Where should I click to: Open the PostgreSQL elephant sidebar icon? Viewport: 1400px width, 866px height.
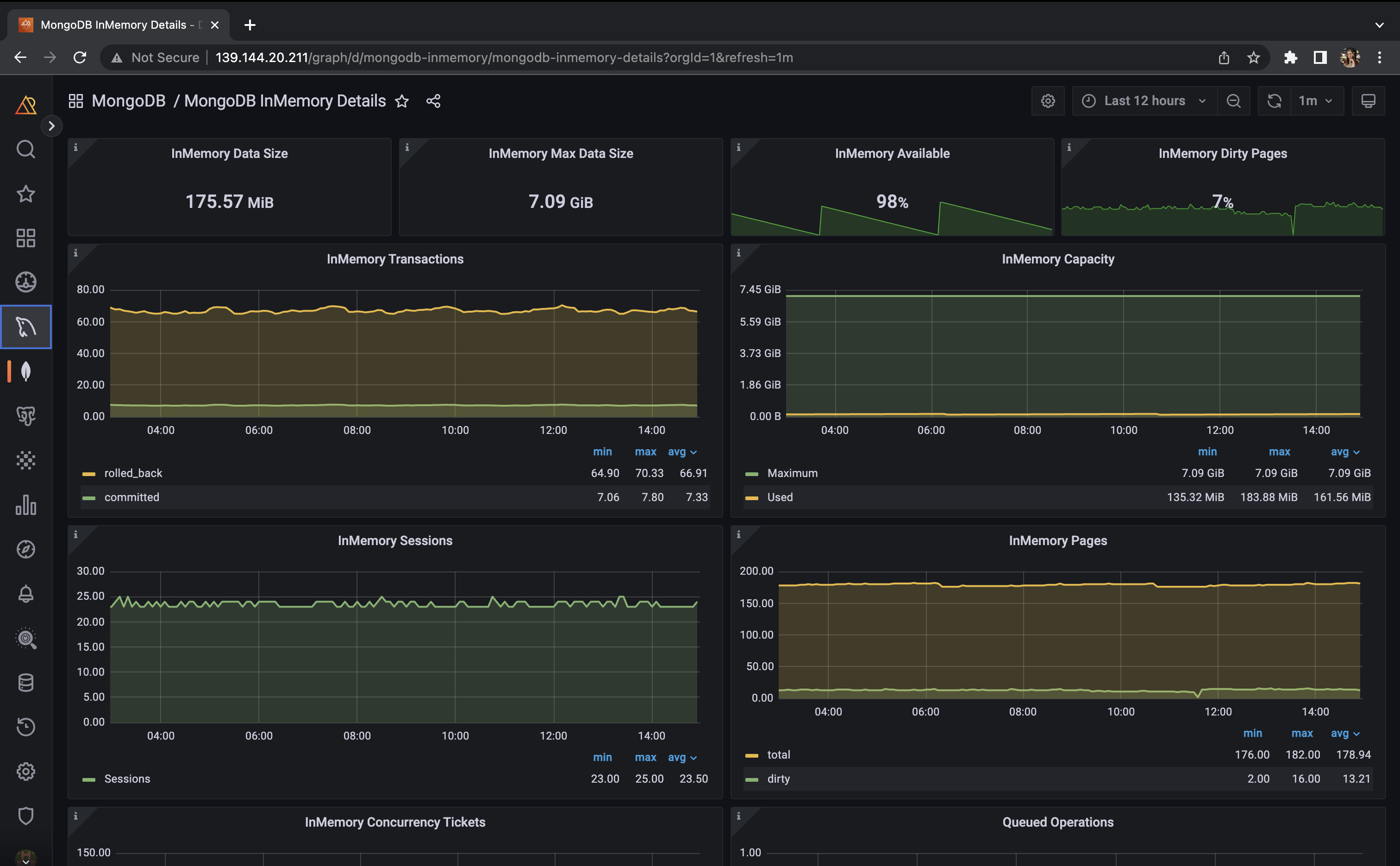[x=26, y=416]
